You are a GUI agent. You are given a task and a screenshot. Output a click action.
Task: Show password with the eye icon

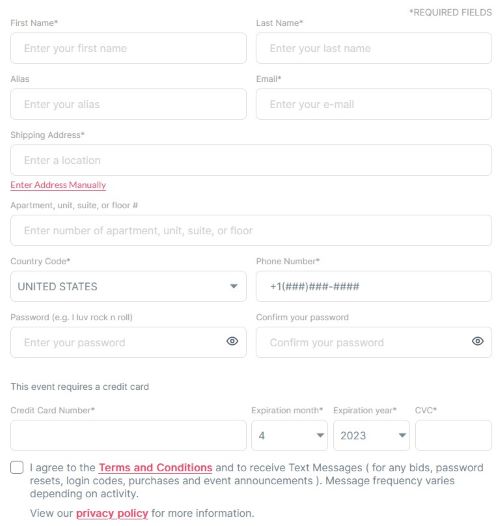232,341
